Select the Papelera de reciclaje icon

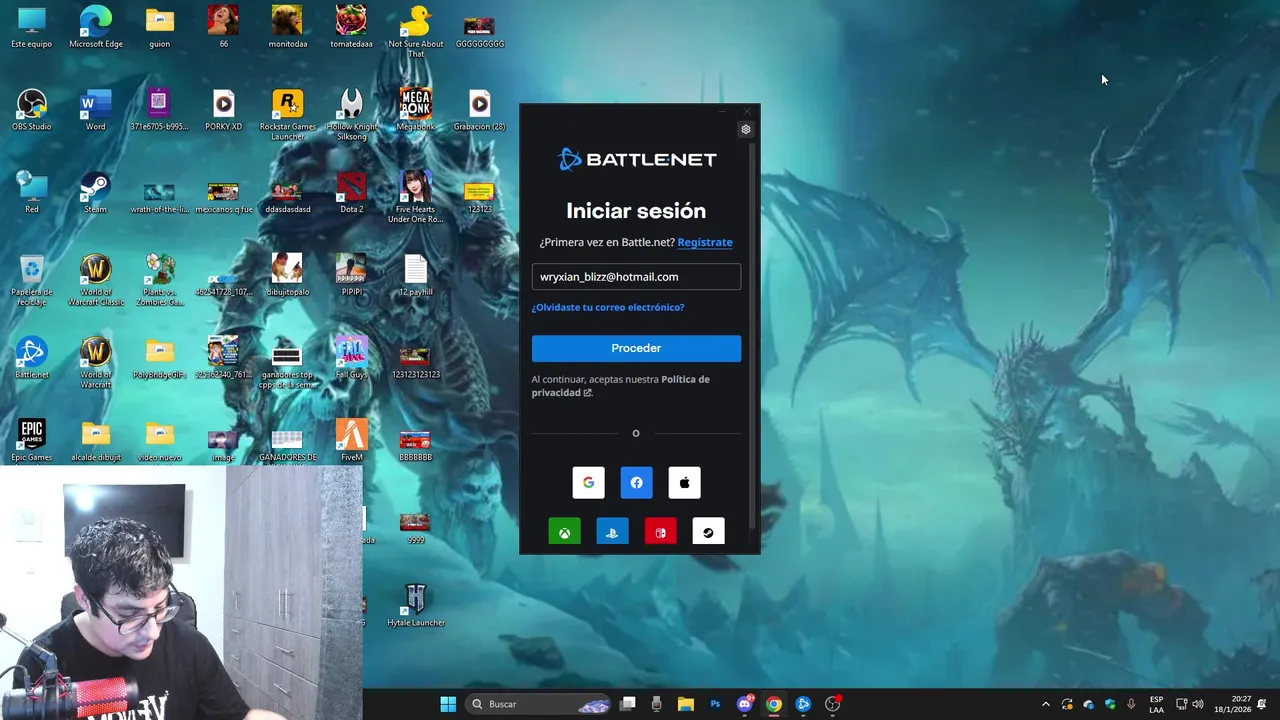pos(32,280)
